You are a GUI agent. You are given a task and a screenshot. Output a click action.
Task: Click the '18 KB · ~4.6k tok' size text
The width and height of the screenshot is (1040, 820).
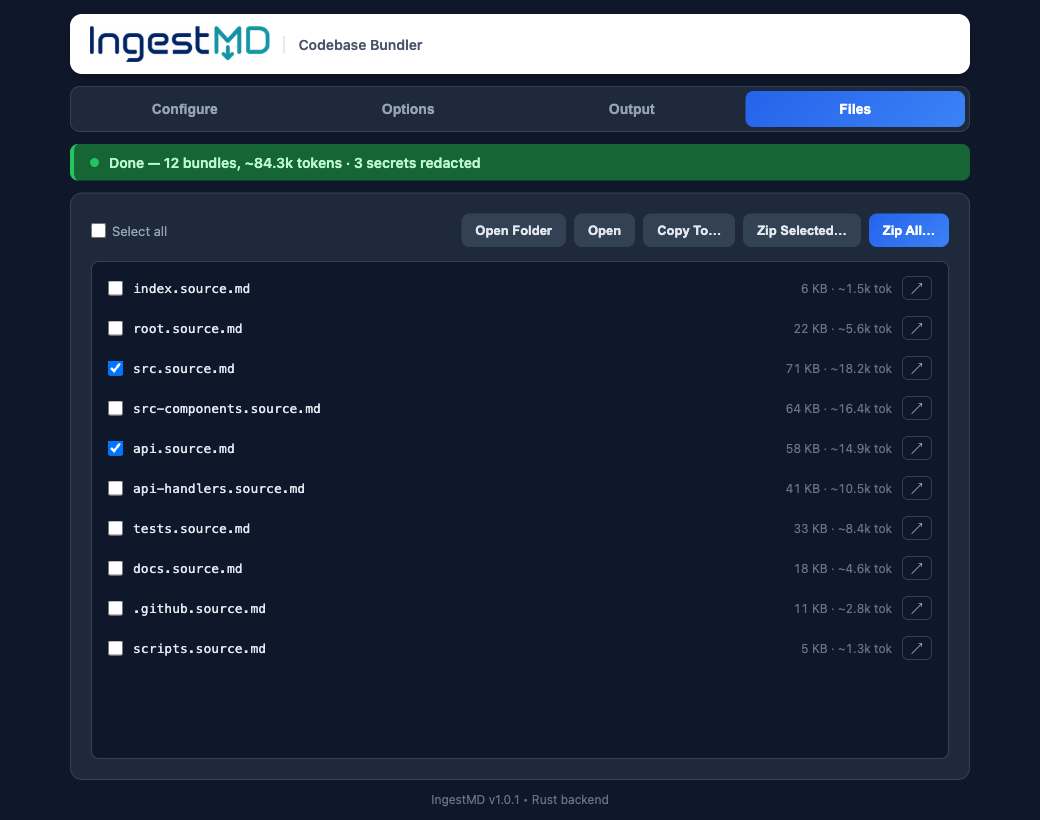pyautogui.click(x=842, y=569)
